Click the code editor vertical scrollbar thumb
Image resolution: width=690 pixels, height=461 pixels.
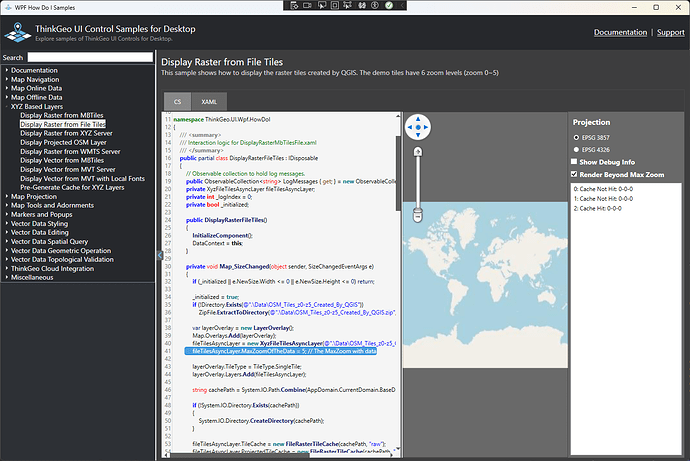click(398, 173)
